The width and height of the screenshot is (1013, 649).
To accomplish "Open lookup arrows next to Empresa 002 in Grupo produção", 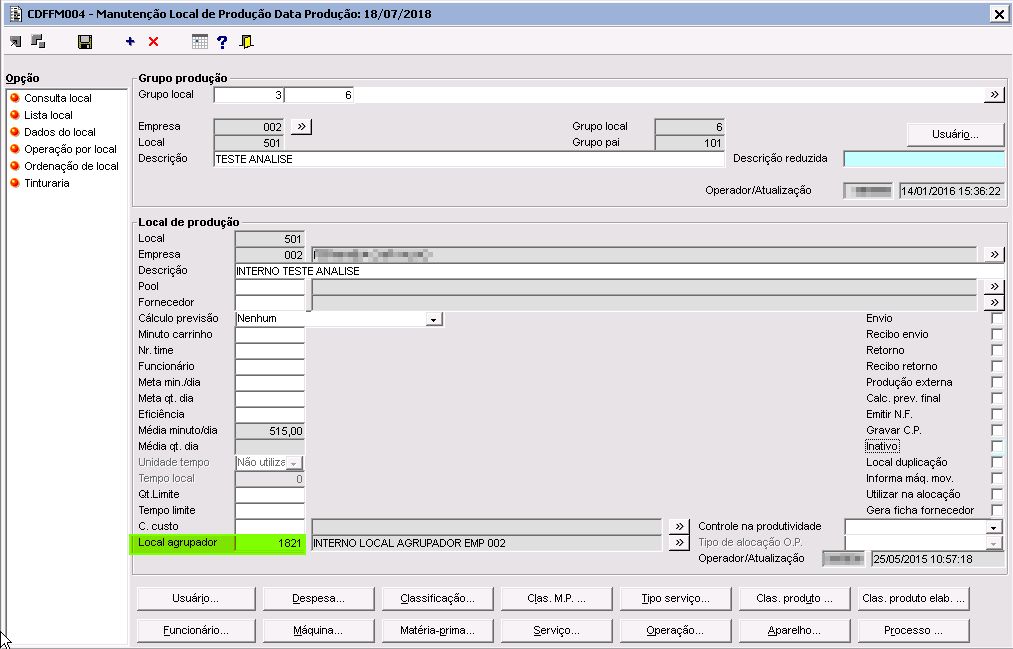I will coord(301,127).
